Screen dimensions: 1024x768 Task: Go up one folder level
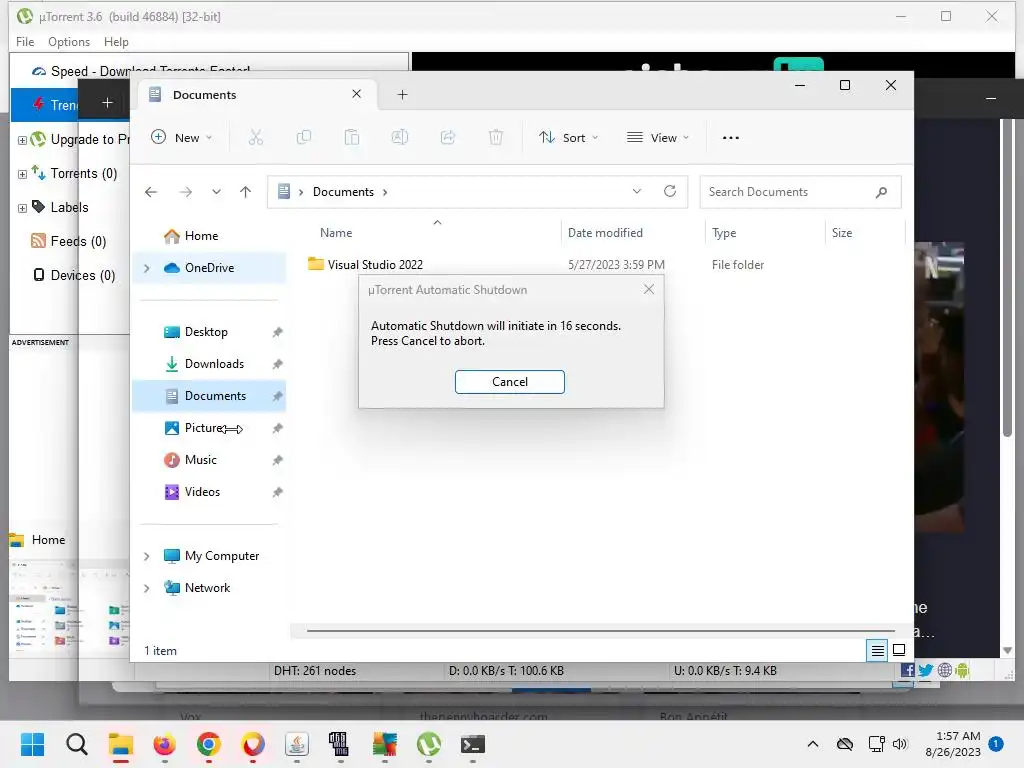point(246,192)
